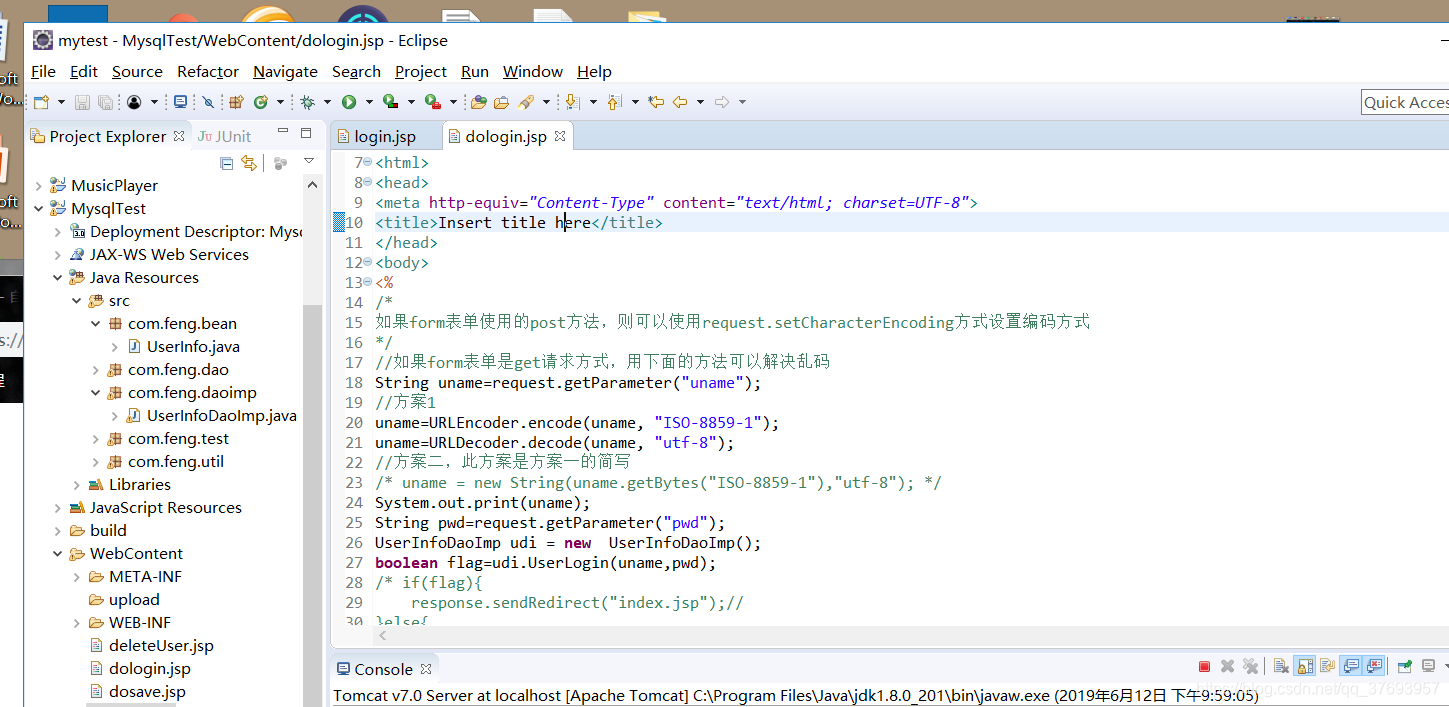1449x707 pixels.
Task: Switch to the login.jsp editor tab
Action: pyautogui.click(x=385, y=136)
